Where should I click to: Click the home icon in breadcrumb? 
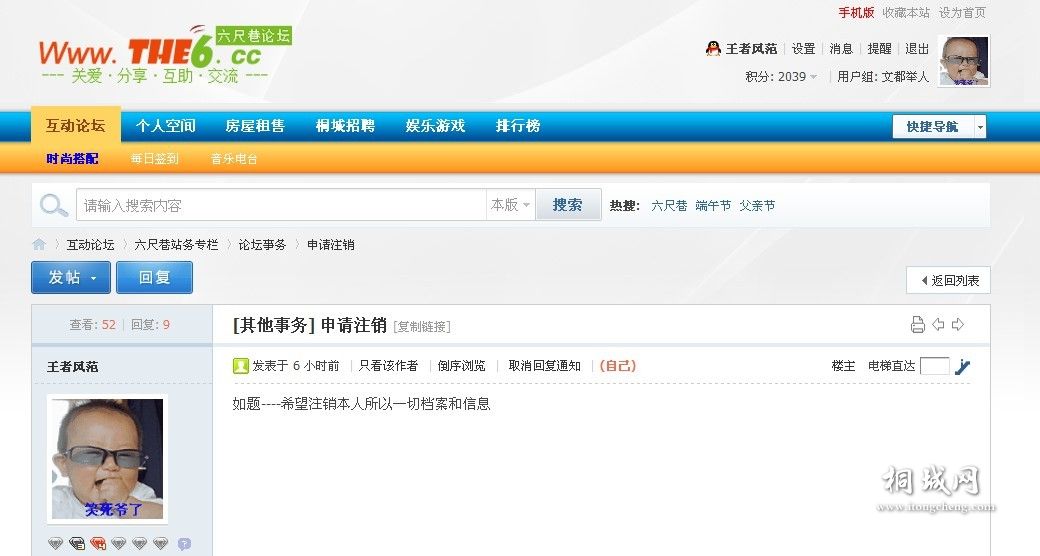coord(39,245)
